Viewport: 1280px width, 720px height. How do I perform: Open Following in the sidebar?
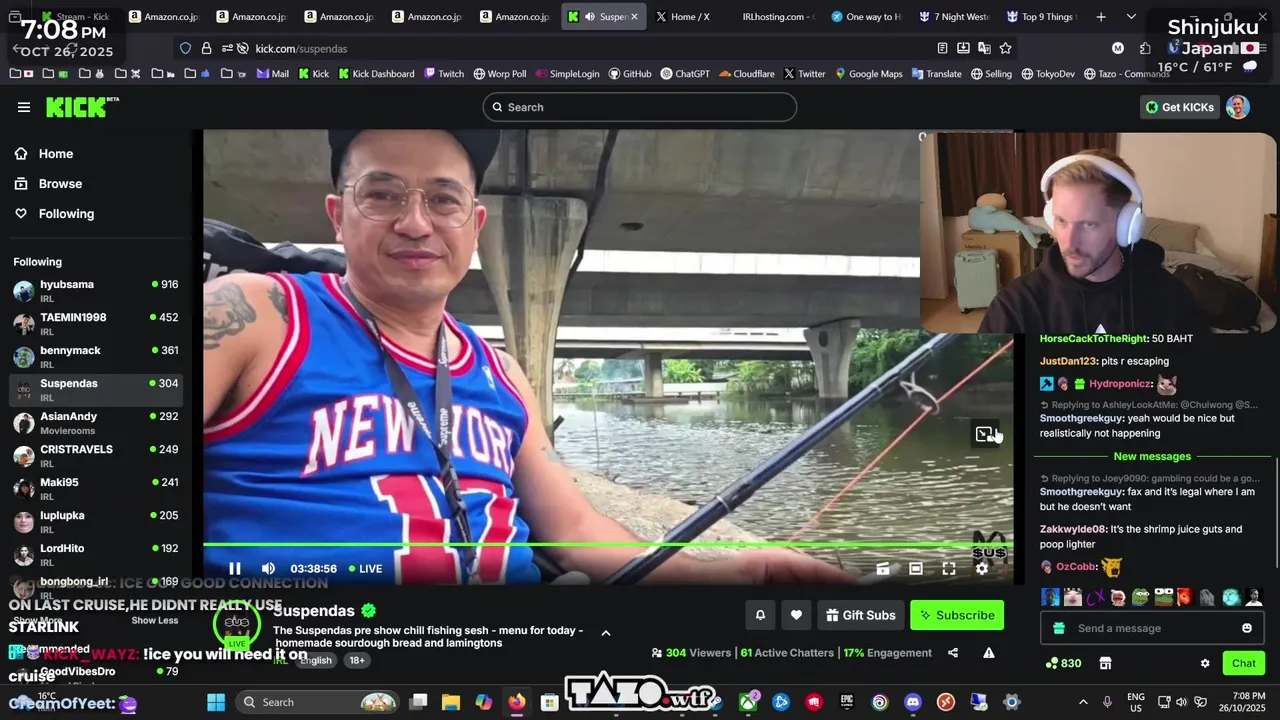[x=66, y=214]
